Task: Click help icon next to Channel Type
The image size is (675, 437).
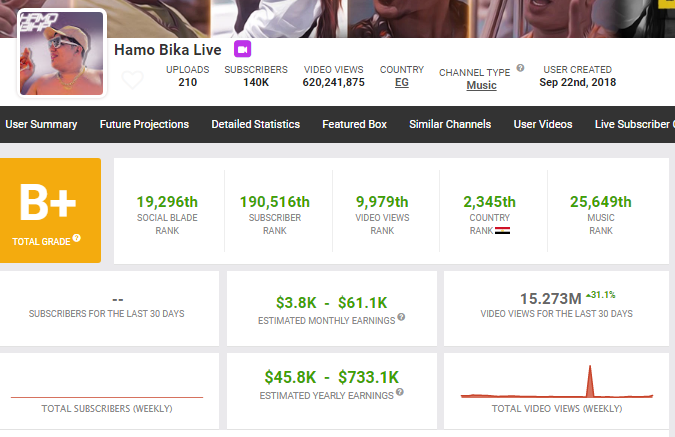Action: 520,69
